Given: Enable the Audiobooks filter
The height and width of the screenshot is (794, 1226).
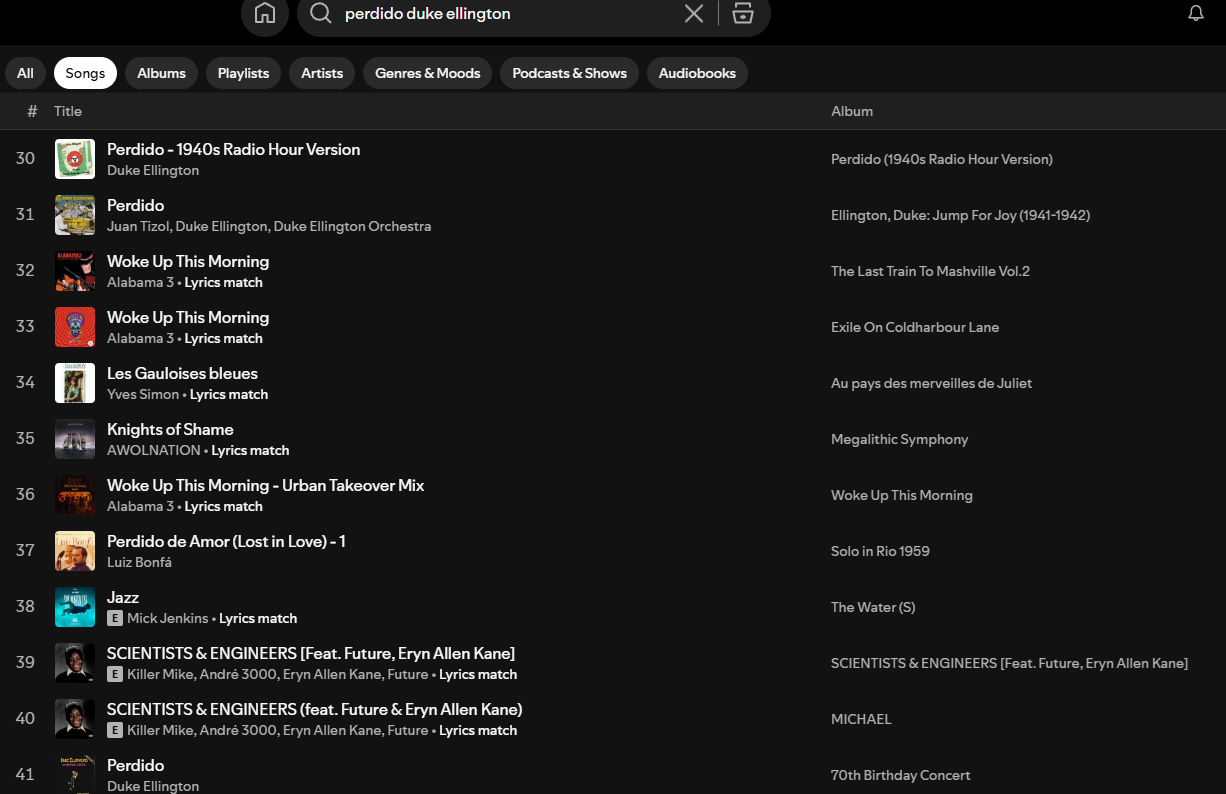Looking at the screenshot, I should click(x=697, y=72).
